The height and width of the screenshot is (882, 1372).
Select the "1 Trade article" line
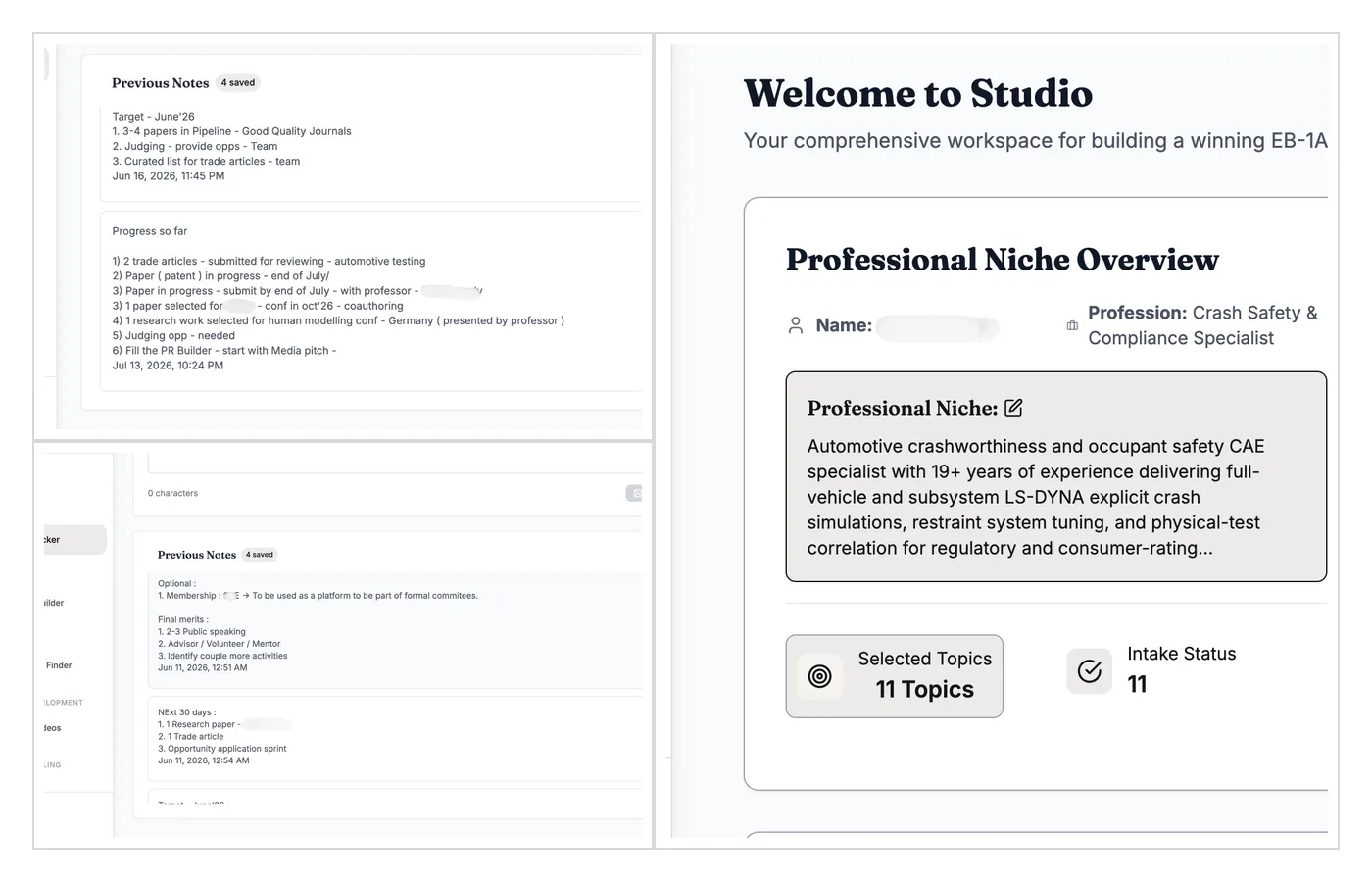(x=191, y=737)
